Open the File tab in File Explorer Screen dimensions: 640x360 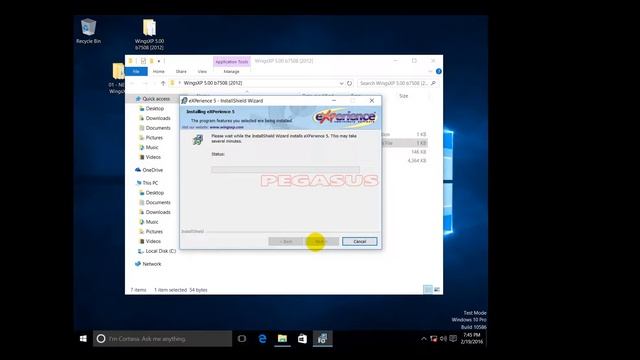(136, 71)
